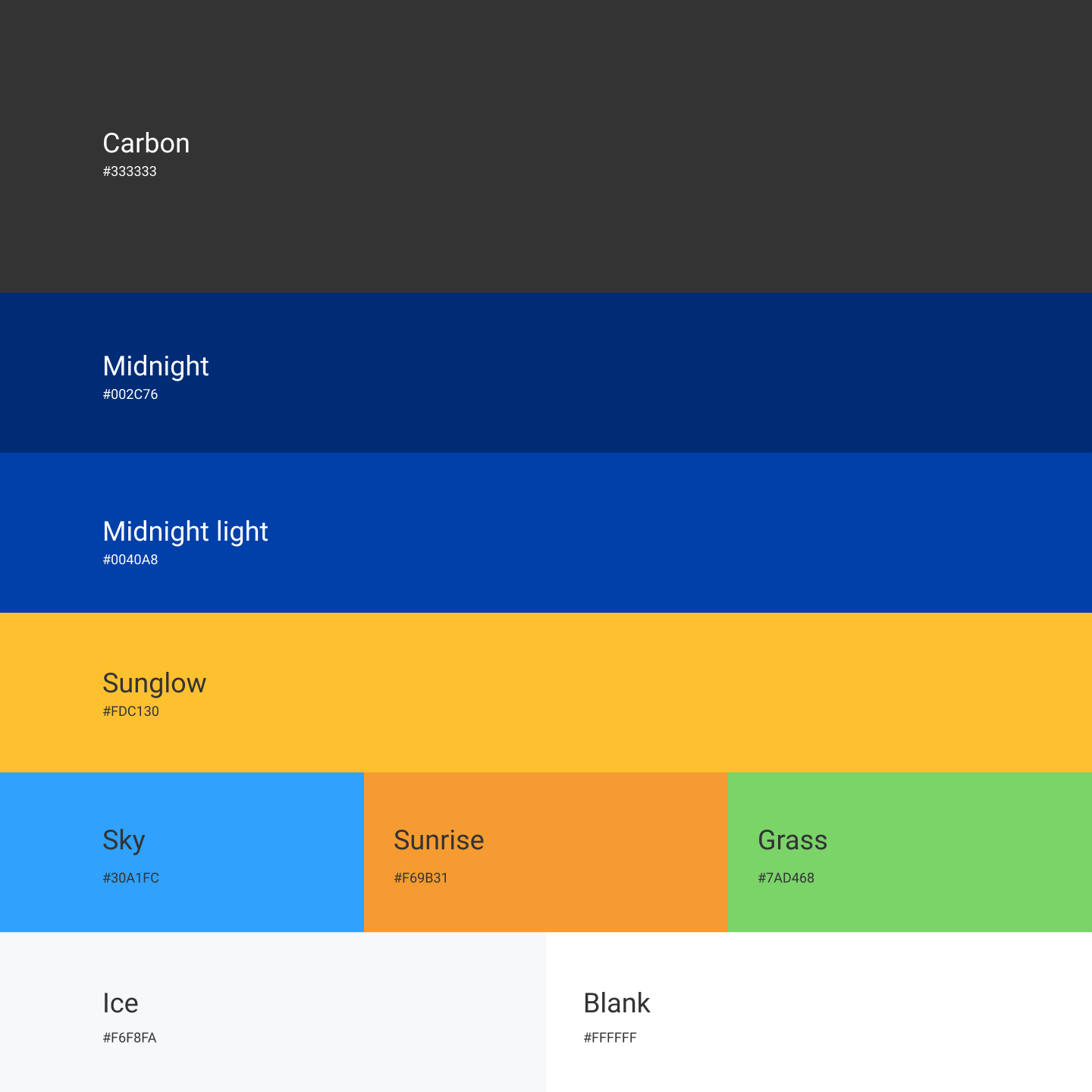
Task: Click the "Sunglow" name label
Action: coord(155,683)
